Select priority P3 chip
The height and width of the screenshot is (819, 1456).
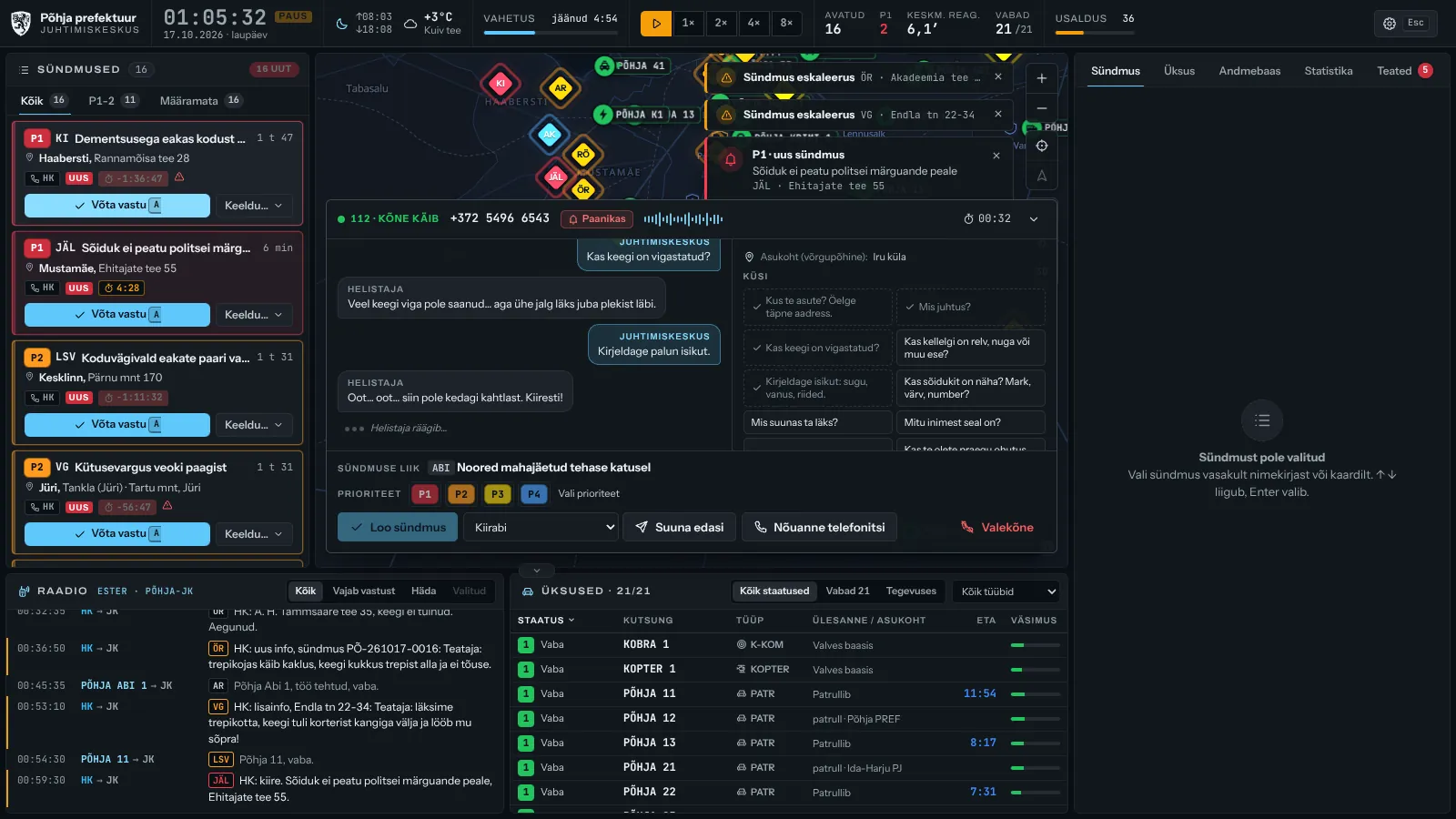497,494
